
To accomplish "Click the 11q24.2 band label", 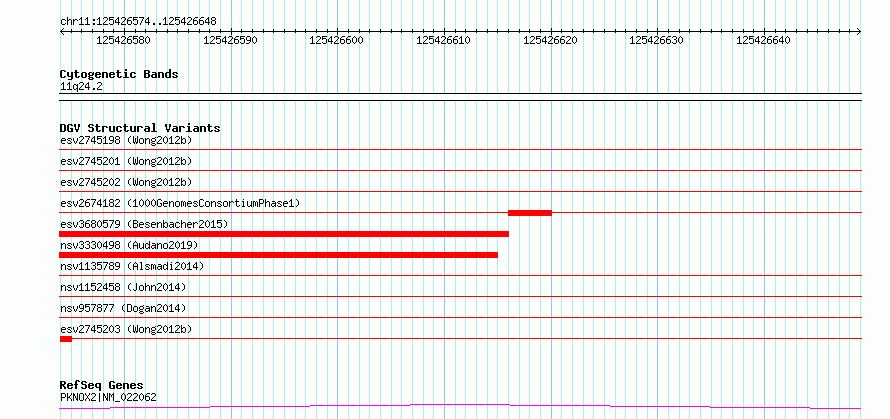I will click(x=82, y=87).
